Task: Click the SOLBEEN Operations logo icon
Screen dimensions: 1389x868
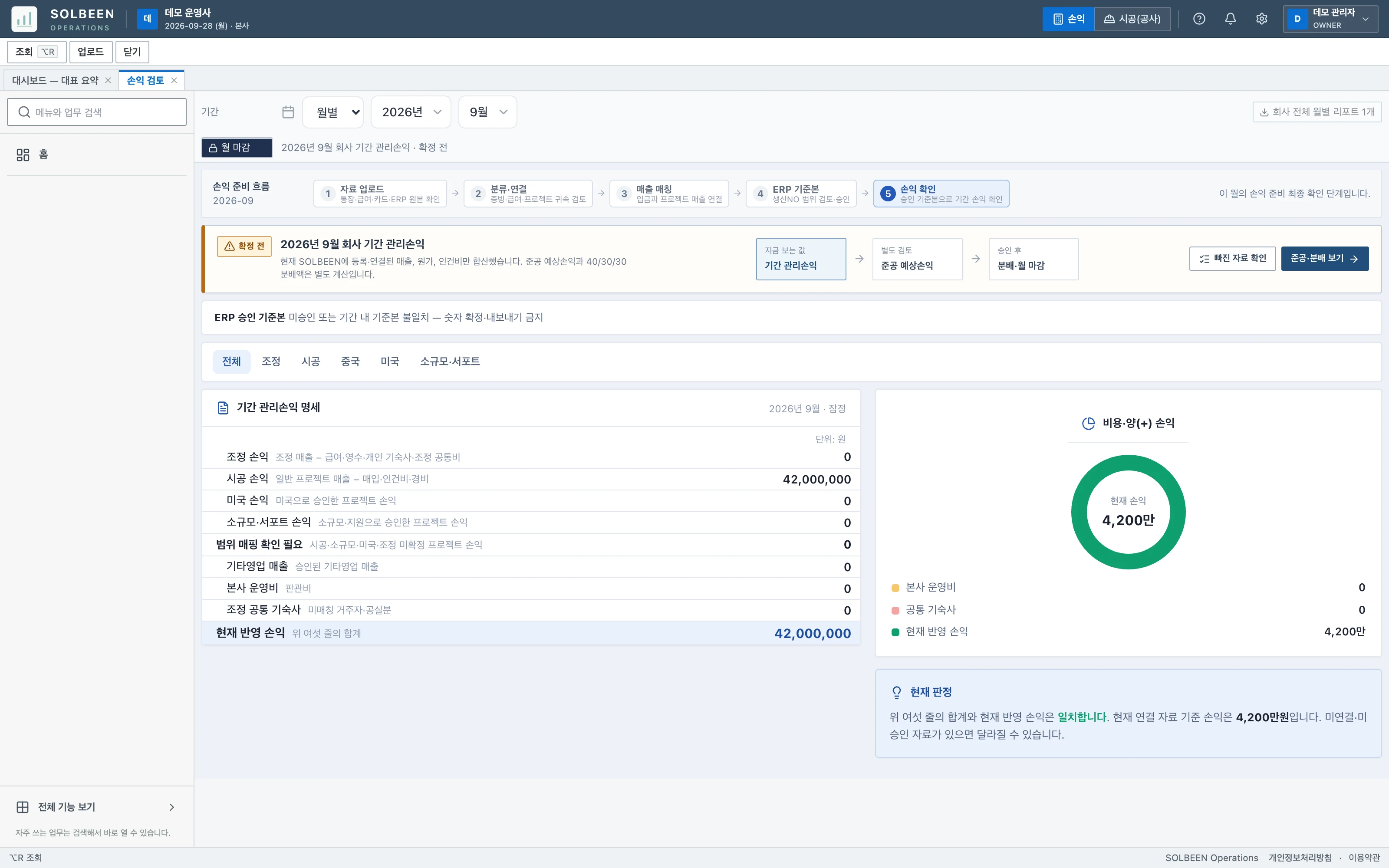Action: 24,19
